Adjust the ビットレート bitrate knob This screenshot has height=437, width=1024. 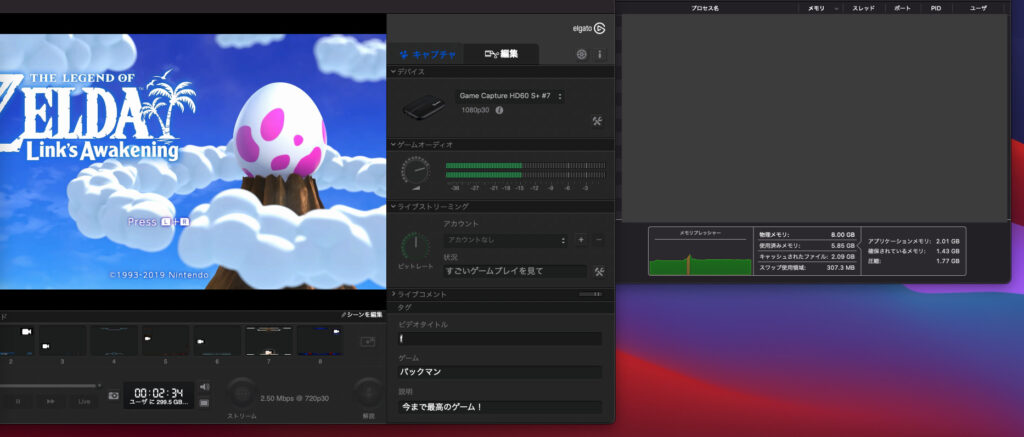[x=415, y=245]
